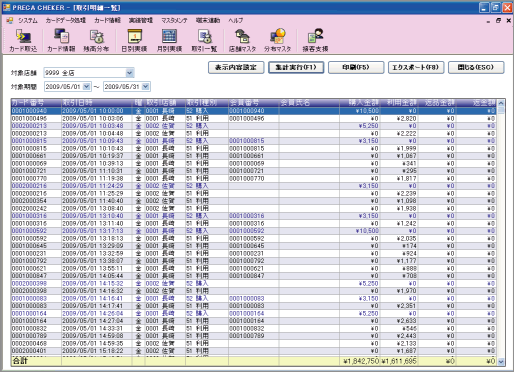
Task: Select the row dated 2009/05/01 10:04:48
Action: coord(254,133)
